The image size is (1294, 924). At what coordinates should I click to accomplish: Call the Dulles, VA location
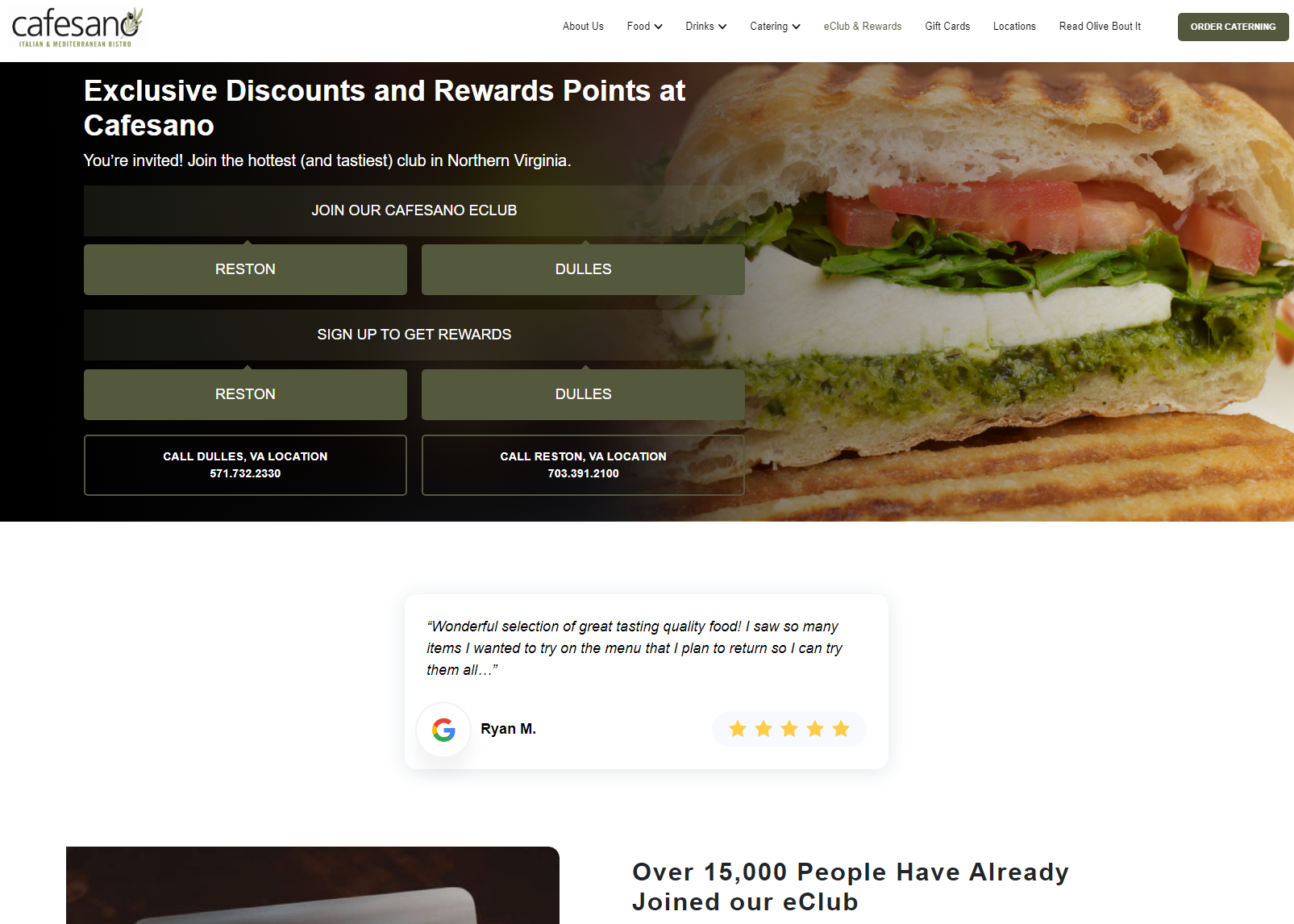[245, 465]
